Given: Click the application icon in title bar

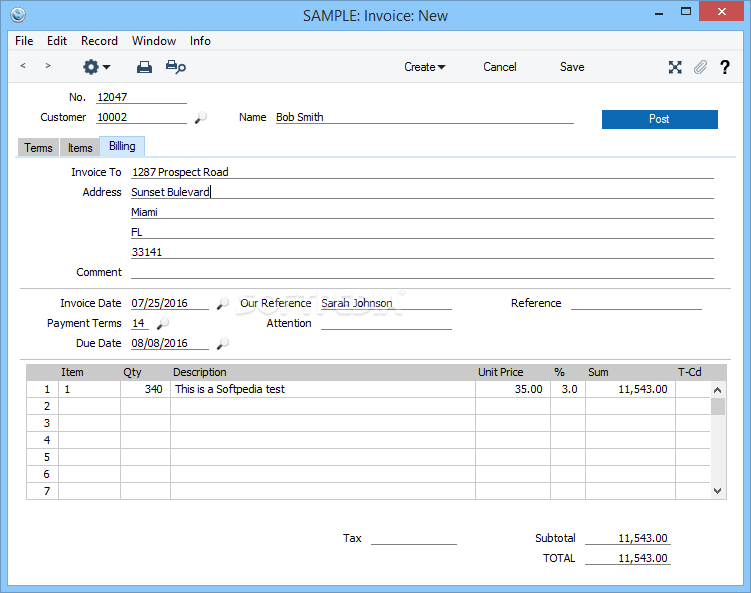Looking at the screenshot, I should 18,15.
